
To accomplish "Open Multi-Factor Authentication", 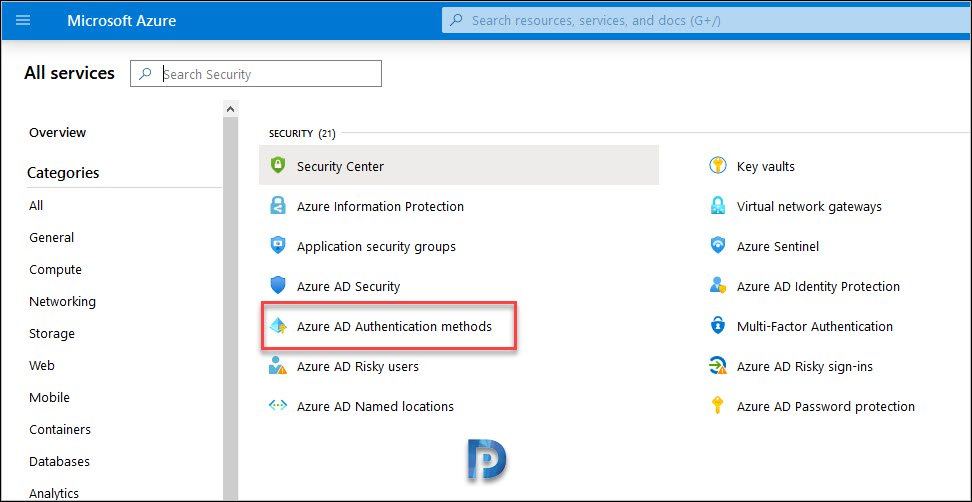I will click(815, 326).
